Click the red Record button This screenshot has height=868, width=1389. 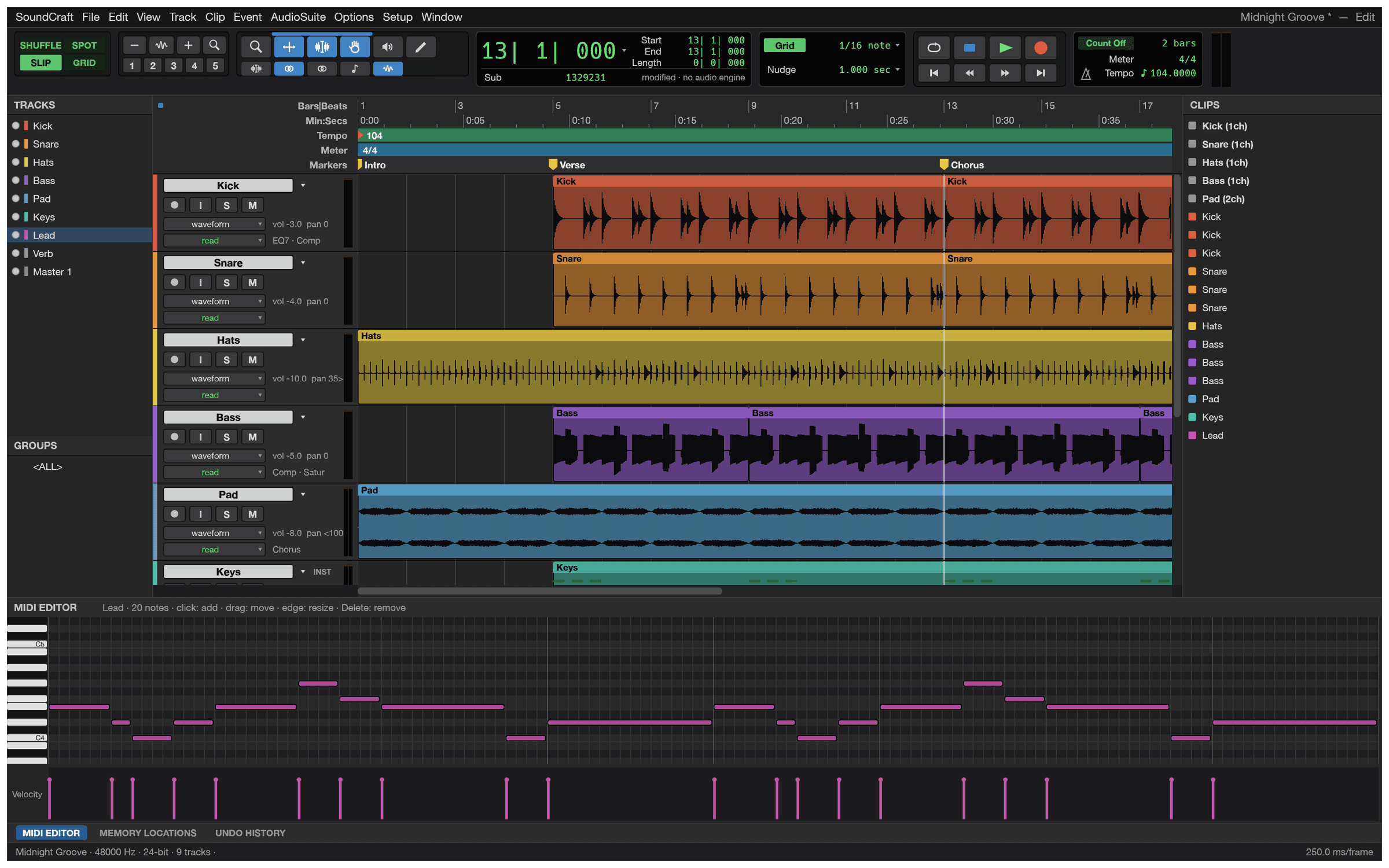coord(1041,47)
